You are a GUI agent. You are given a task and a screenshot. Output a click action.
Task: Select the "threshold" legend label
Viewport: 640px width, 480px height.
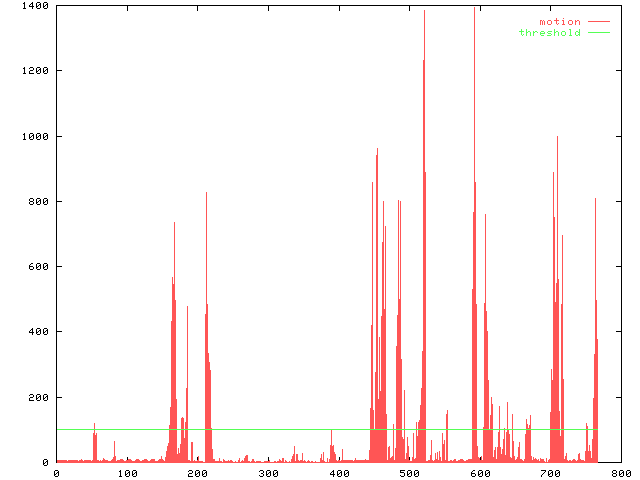549,33
